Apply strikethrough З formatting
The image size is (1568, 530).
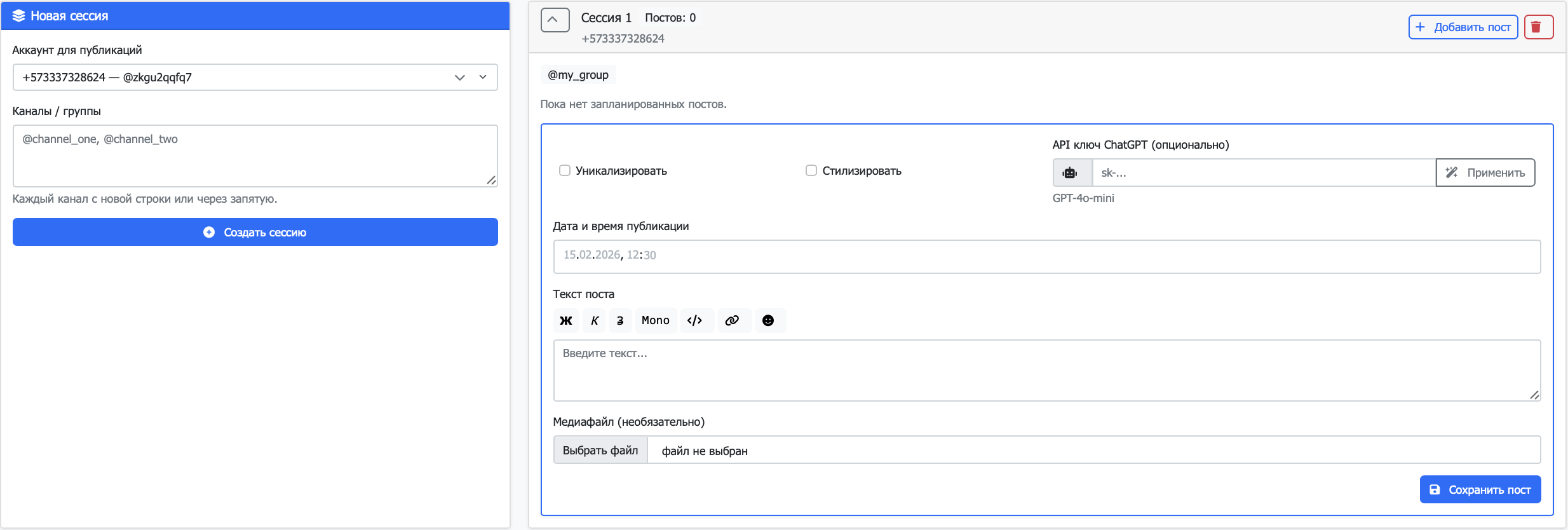(x=620, y=320)
